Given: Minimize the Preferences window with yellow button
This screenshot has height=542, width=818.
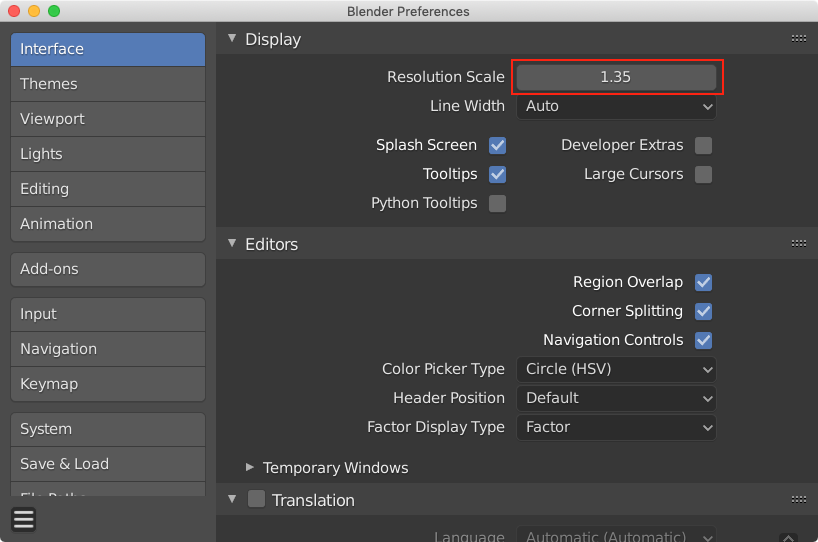Looking at the screenshot, I should 34,11.
